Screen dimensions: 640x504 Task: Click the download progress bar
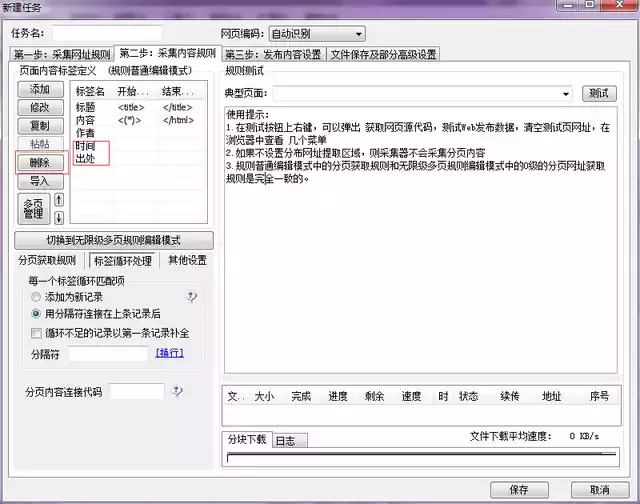pyautogui.click(x=421, y=457)
